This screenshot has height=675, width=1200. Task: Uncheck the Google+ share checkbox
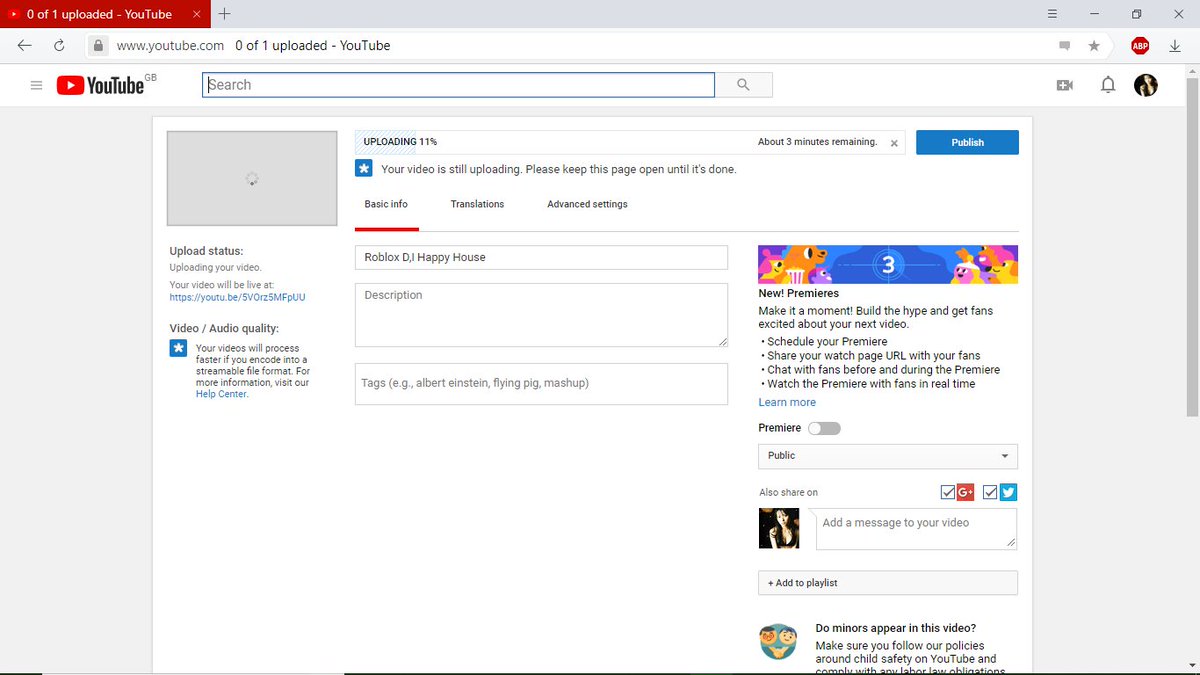click(x=948, y=492)
